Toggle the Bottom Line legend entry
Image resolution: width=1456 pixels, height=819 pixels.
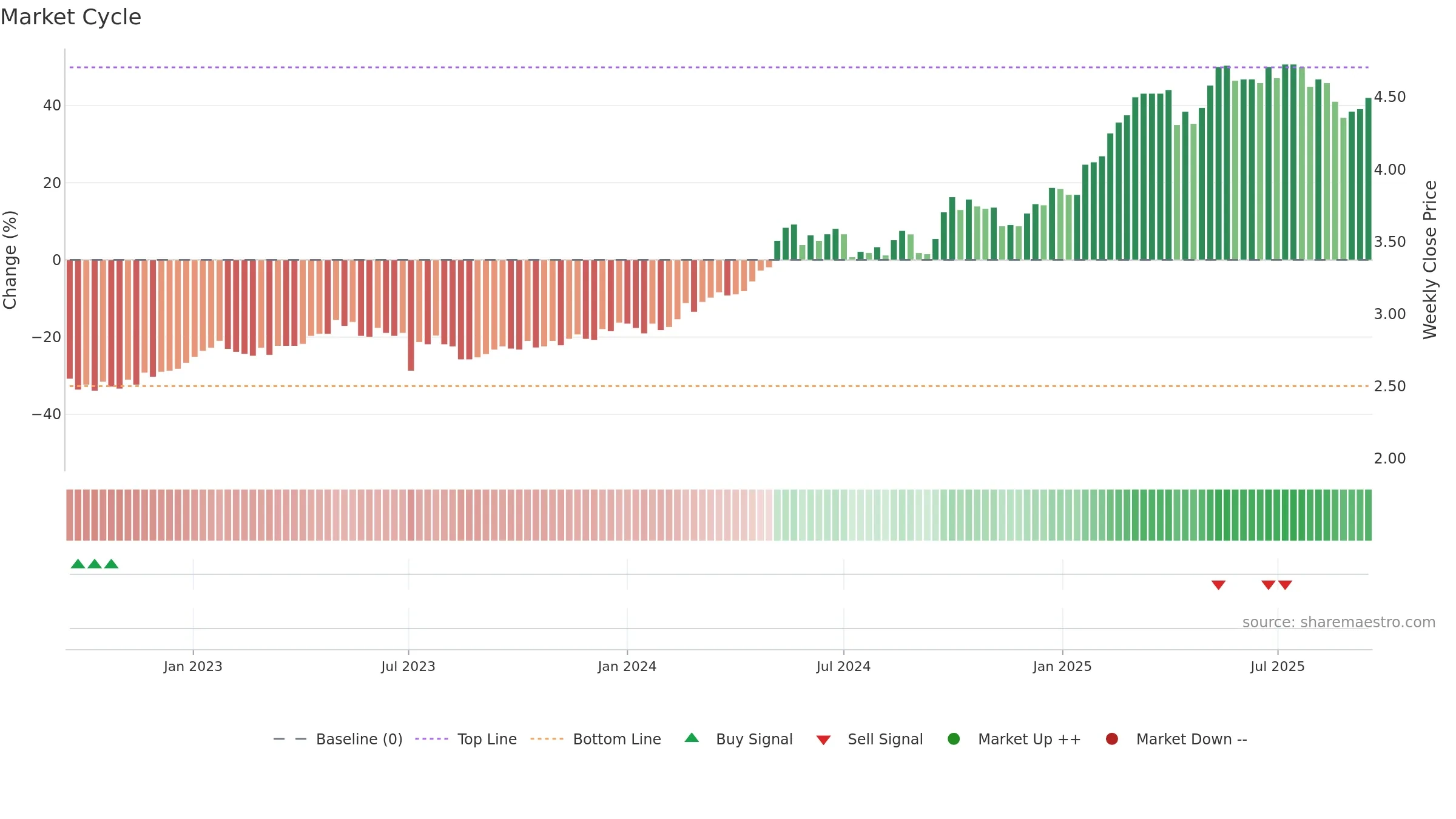pyautogui.click(x=596, y=739)
